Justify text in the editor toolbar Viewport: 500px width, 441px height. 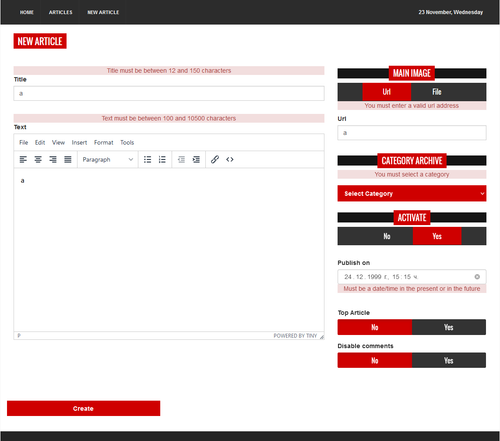68,160
